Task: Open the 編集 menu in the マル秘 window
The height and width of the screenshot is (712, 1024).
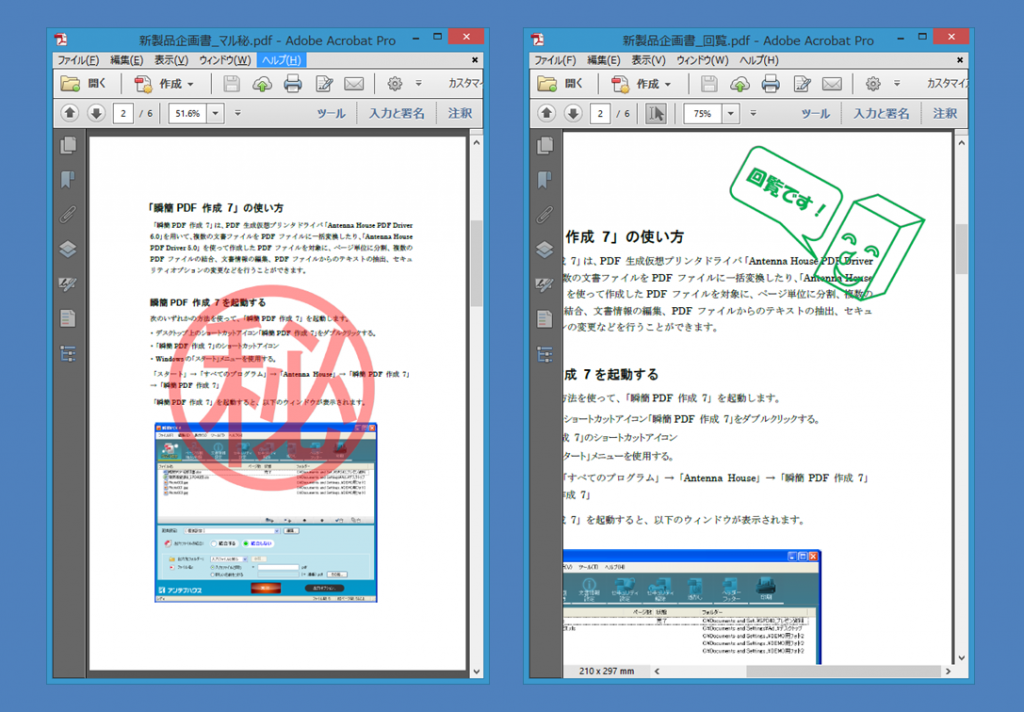Action: click(x=126, y=60)
